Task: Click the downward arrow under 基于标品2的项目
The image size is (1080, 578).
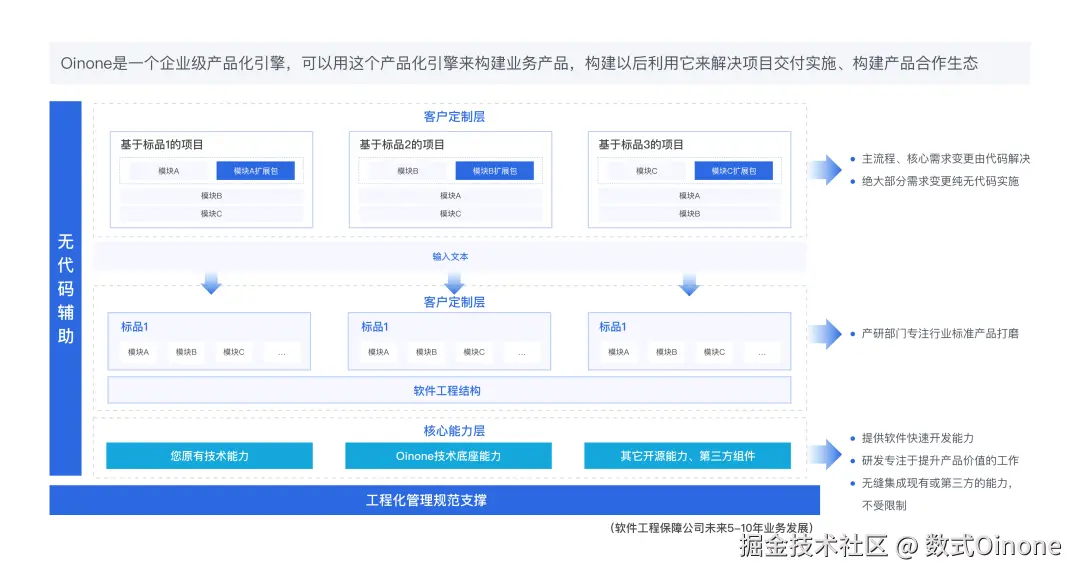Action: (453, 283)
